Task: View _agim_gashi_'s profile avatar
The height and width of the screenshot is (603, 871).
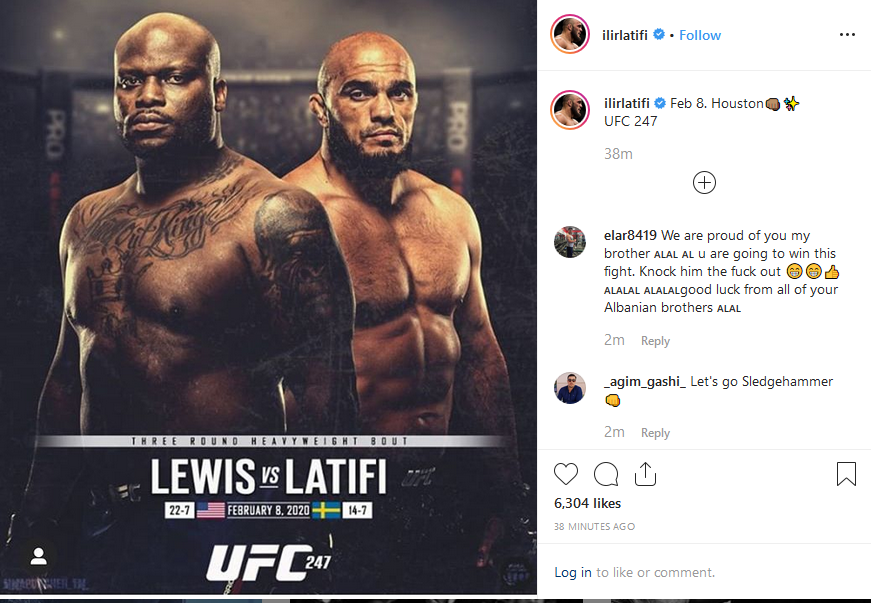Action: click(x=570, y=388)
